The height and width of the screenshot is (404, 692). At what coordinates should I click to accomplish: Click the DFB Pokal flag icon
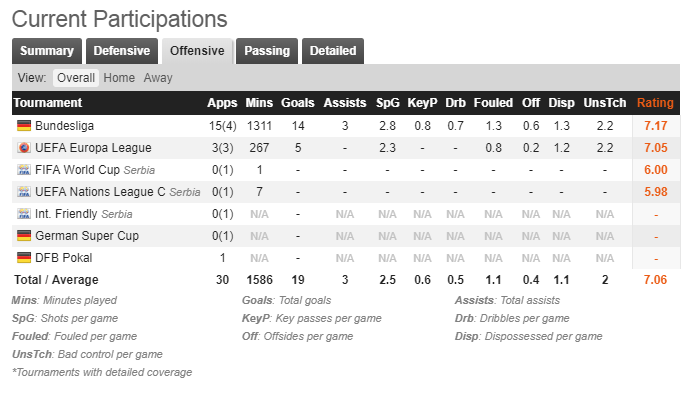coord(24,258)
